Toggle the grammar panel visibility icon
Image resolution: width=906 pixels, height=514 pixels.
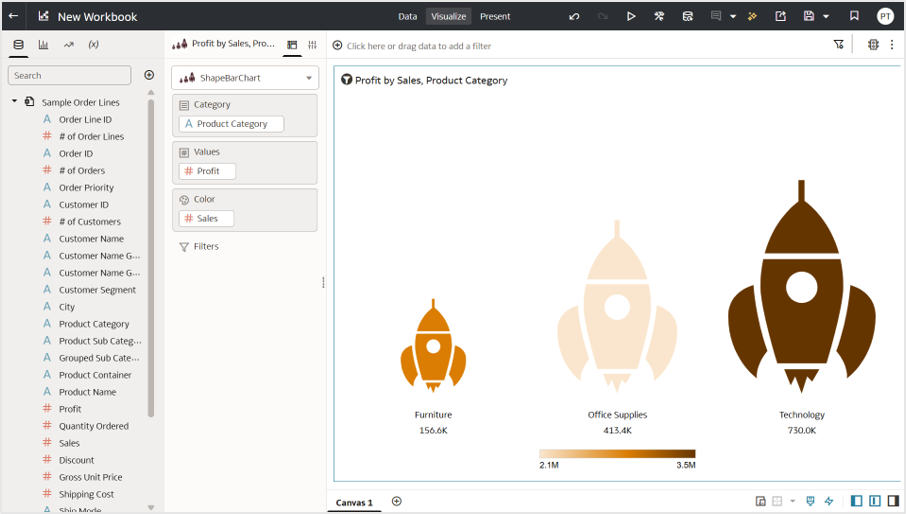(x=875, y=501)
